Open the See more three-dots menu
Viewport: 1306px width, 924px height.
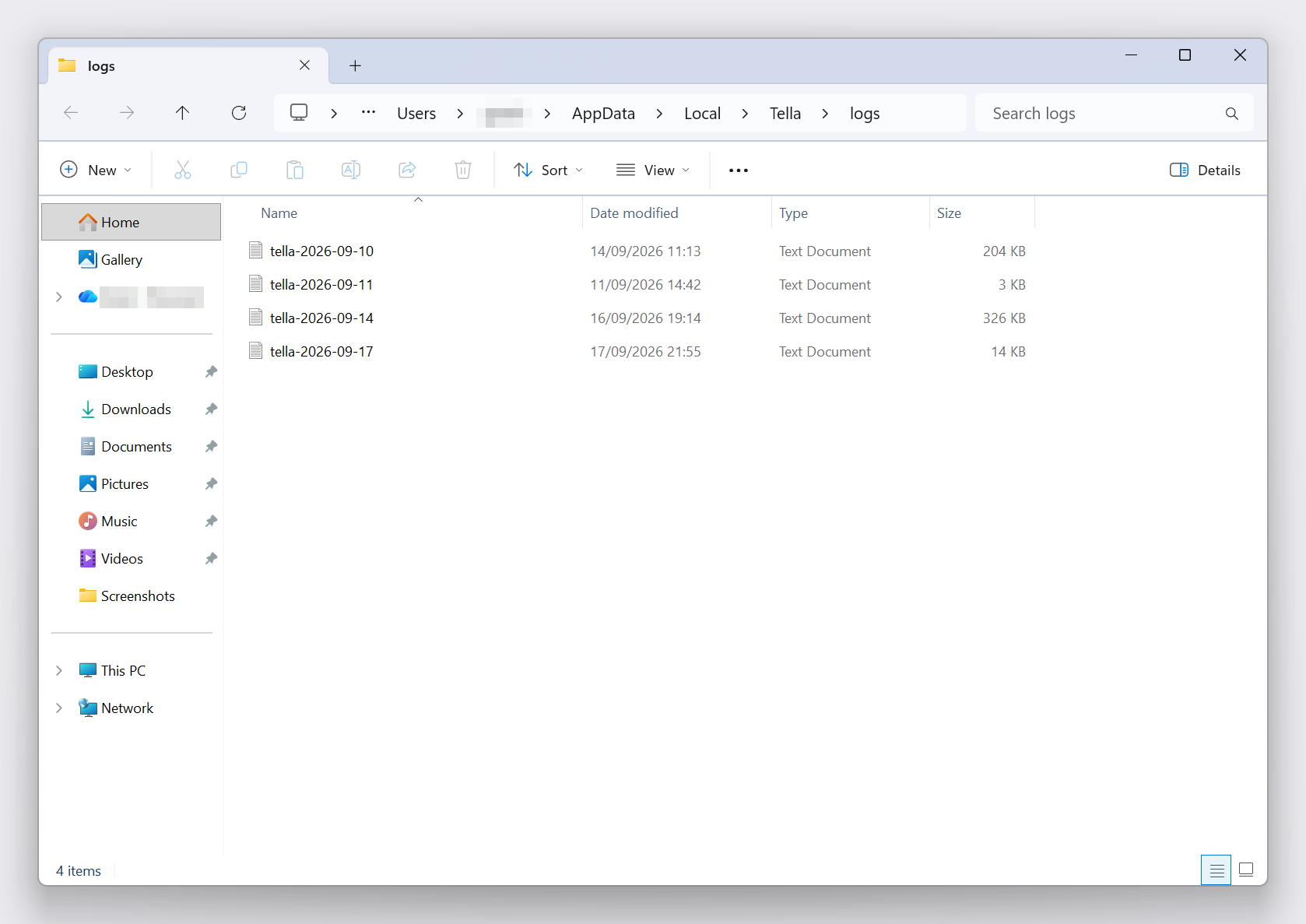[739, 170]
